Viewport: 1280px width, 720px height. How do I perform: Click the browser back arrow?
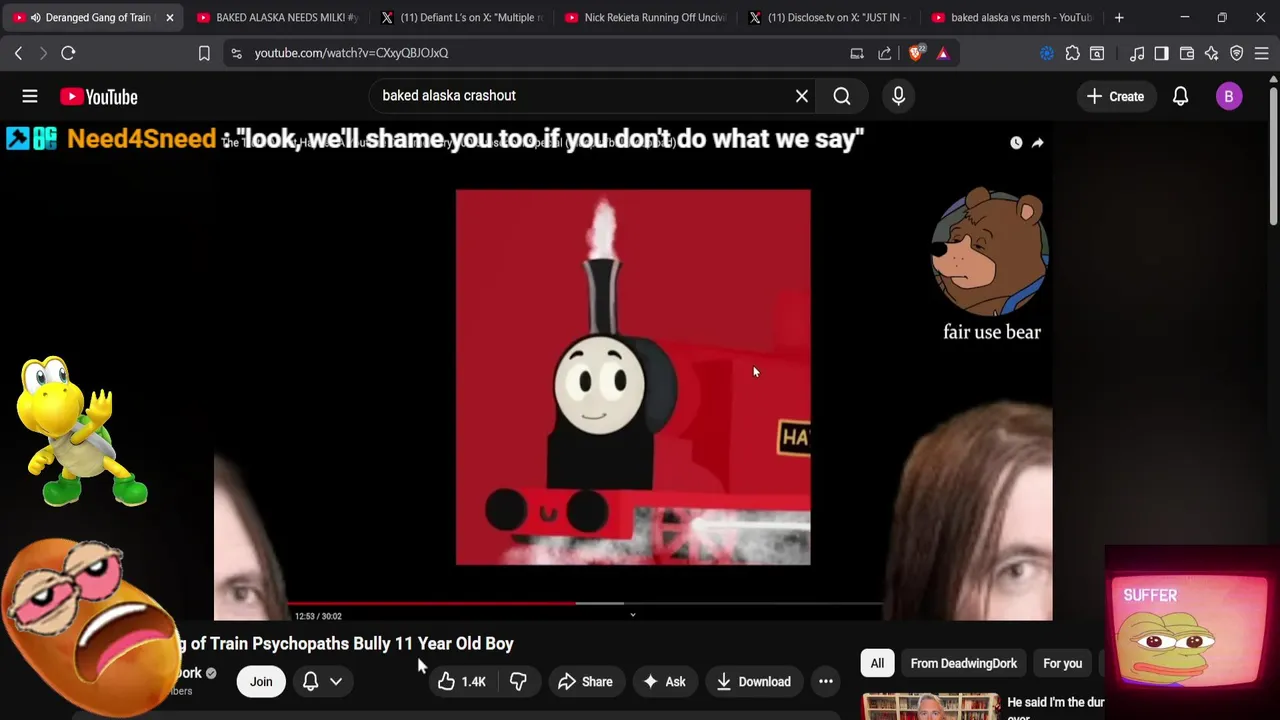[x=18, y=53]
